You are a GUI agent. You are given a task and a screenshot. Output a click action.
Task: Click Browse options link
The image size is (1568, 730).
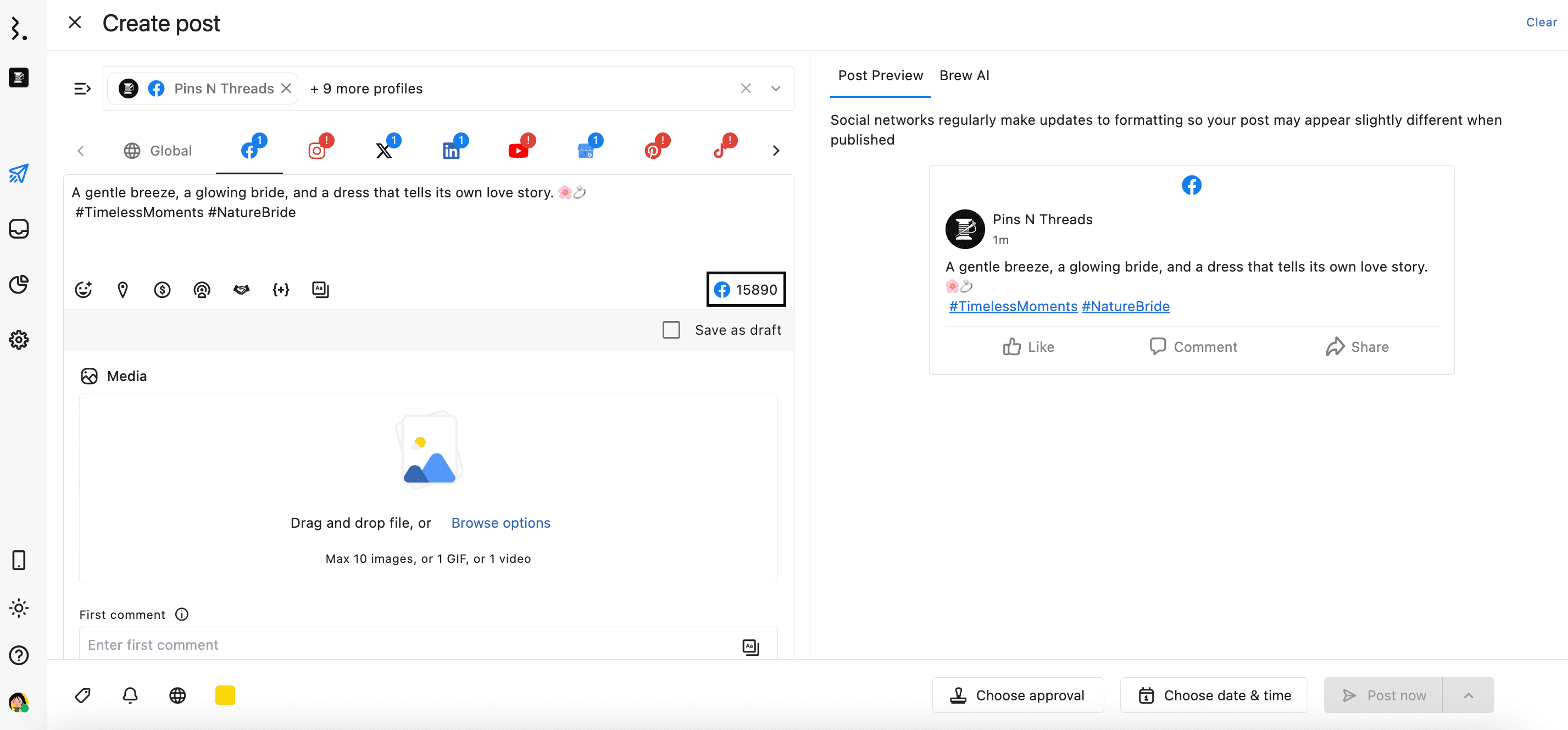pyautogui.click(x=501, y=523)
